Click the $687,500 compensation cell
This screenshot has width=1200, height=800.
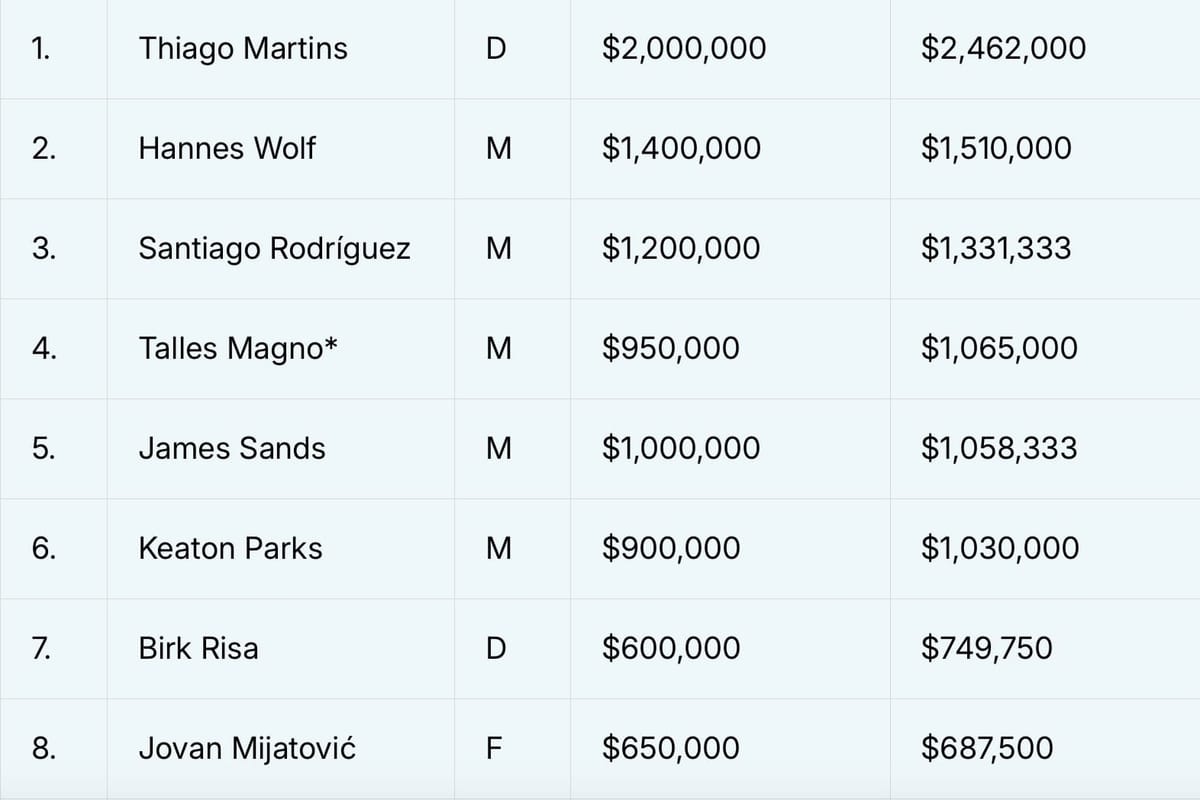[x=987, y=748]
